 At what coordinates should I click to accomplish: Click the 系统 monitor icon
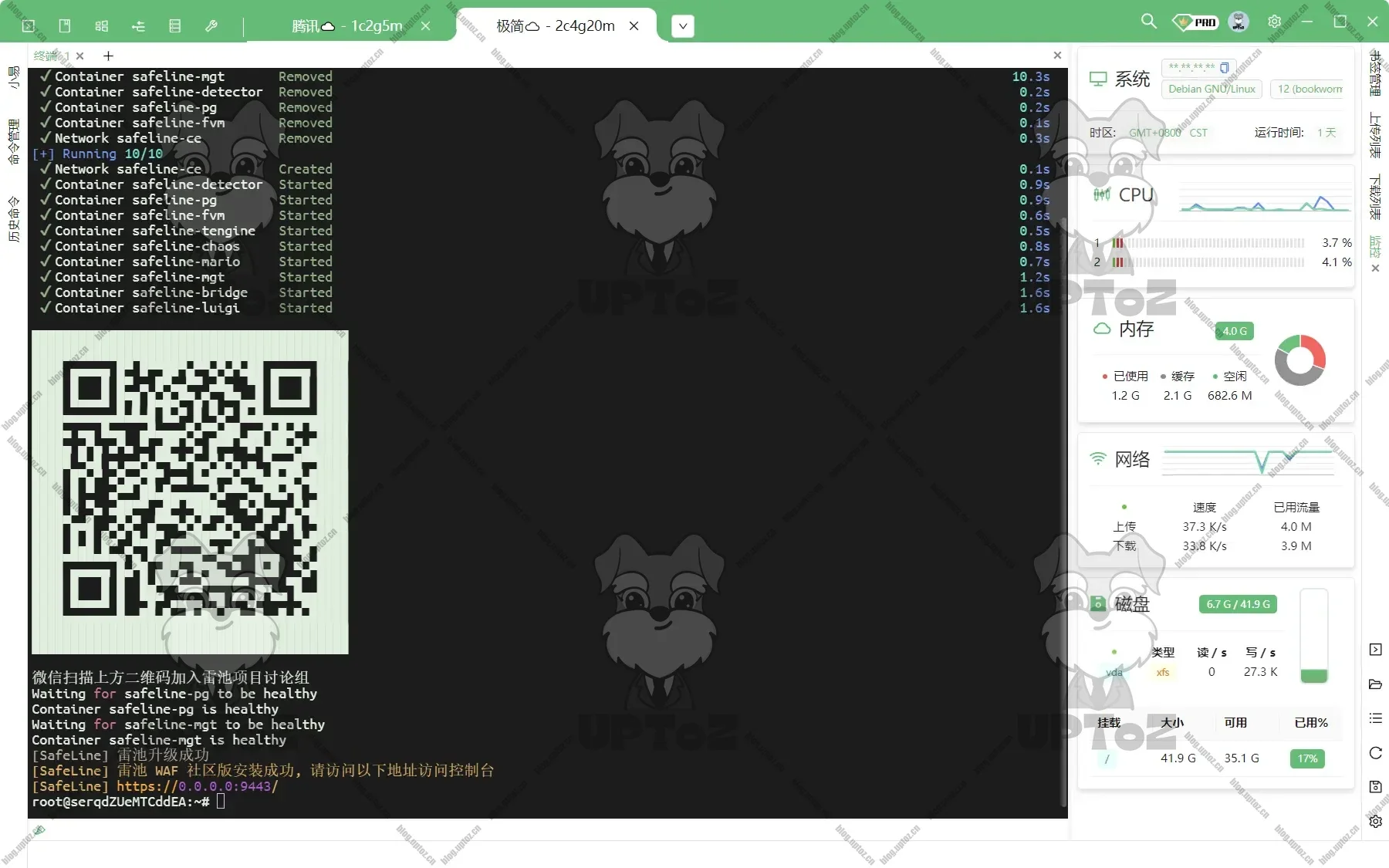tap(1098, 79)
